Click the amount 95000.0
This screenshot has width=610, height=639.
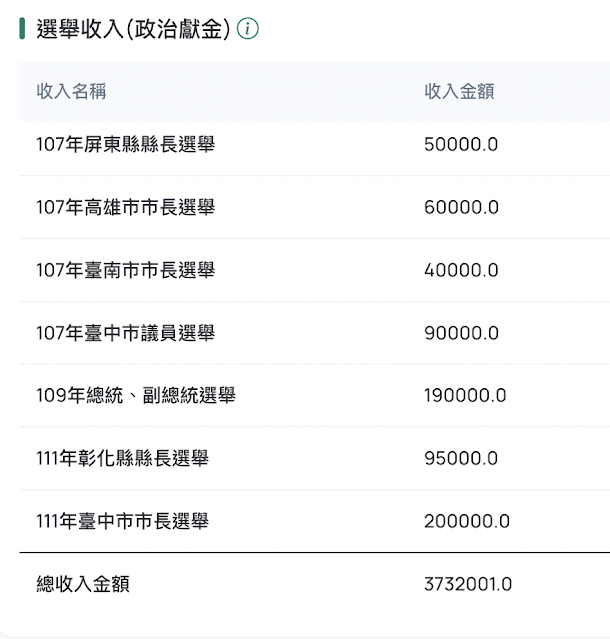coord(461,458)
